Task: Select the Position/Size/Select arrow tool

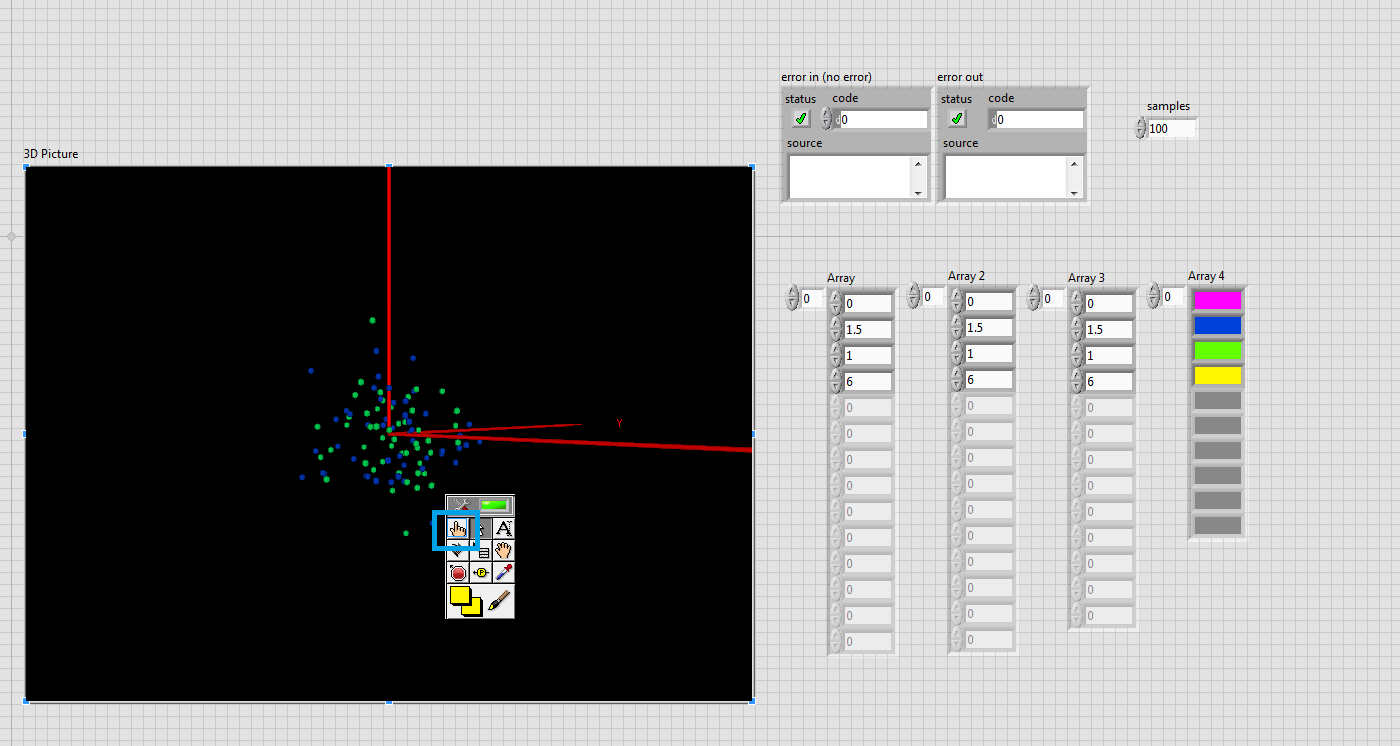Action: [481, 528]
